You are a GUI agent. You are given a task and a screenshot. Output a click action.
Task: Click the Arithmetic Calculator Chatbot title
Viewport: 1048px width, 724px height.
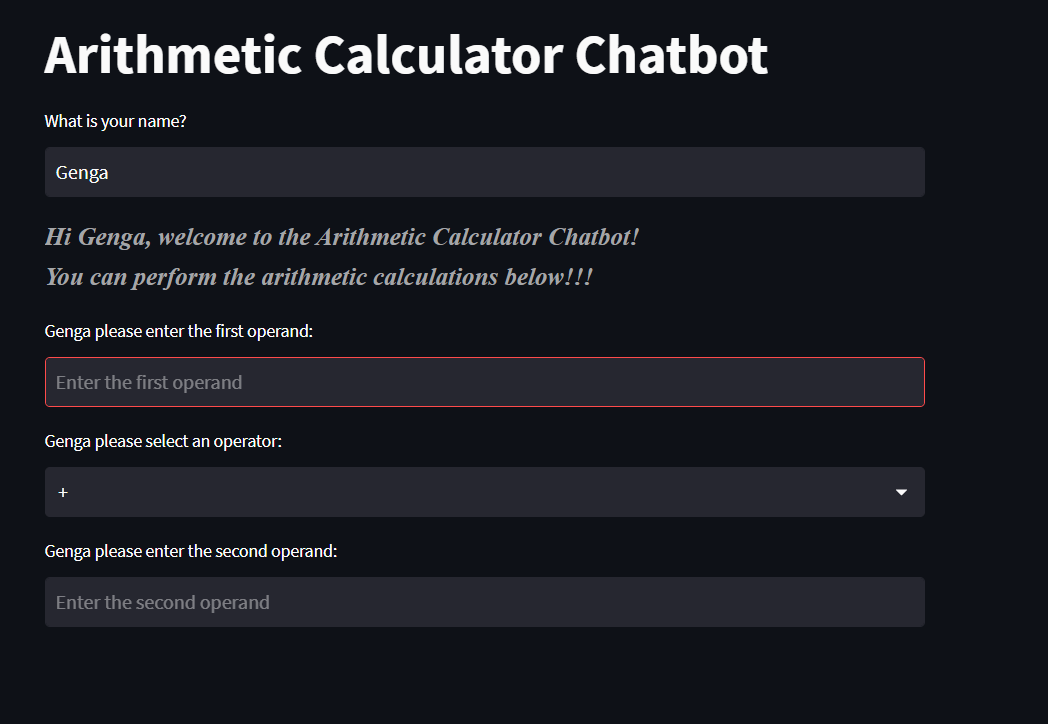click(405, 55)
